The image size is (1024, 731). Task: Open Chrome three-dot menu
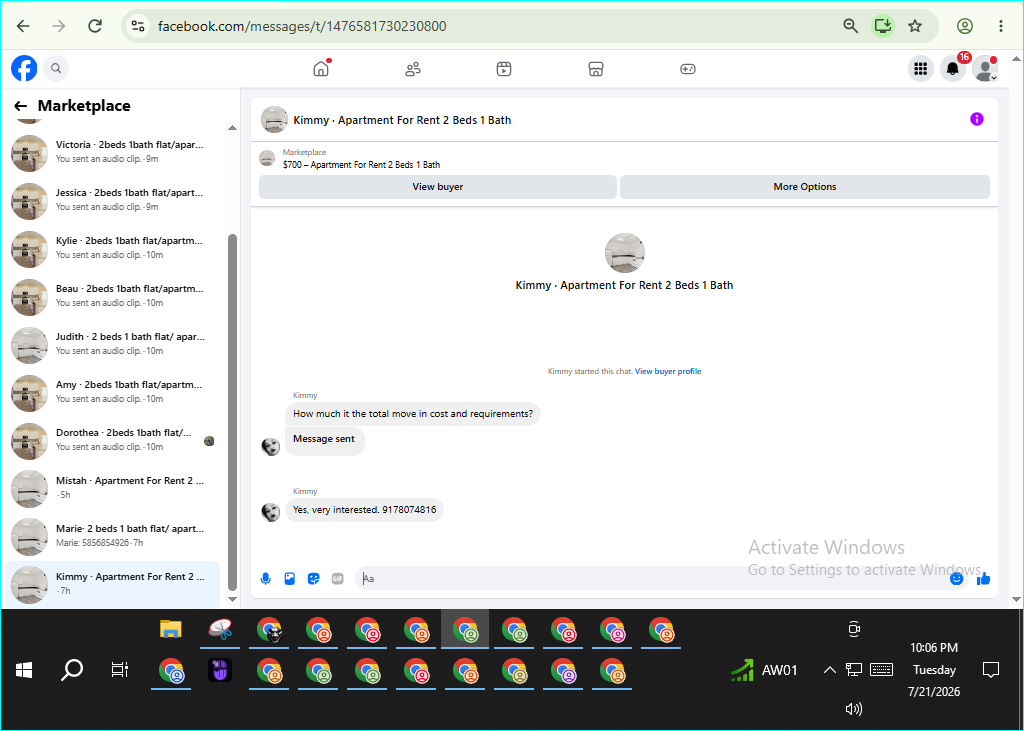pyautogui.click(x=1000, y=26)
